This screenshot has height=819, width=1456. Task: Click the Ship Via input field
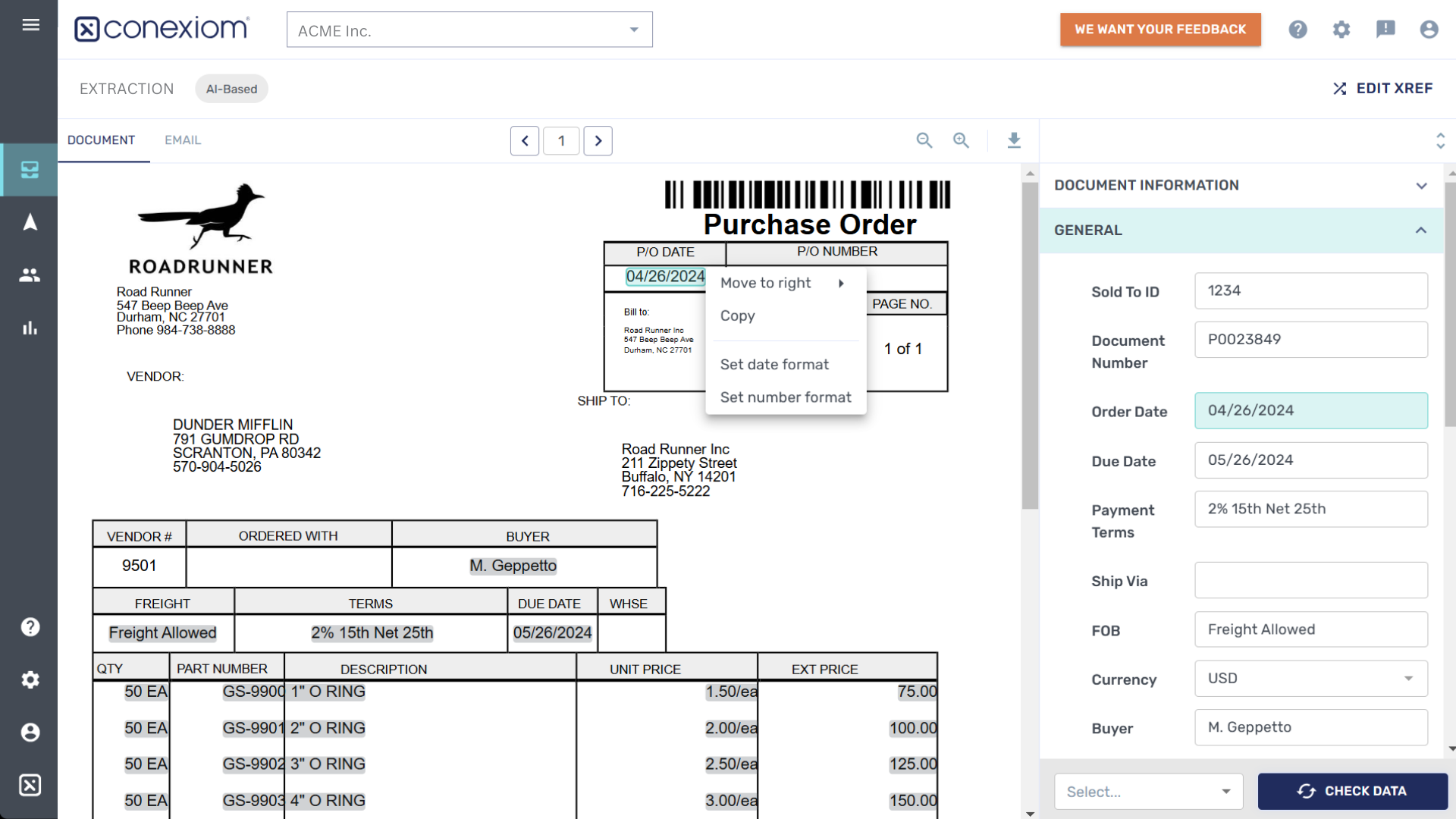tap(1310, 581)
